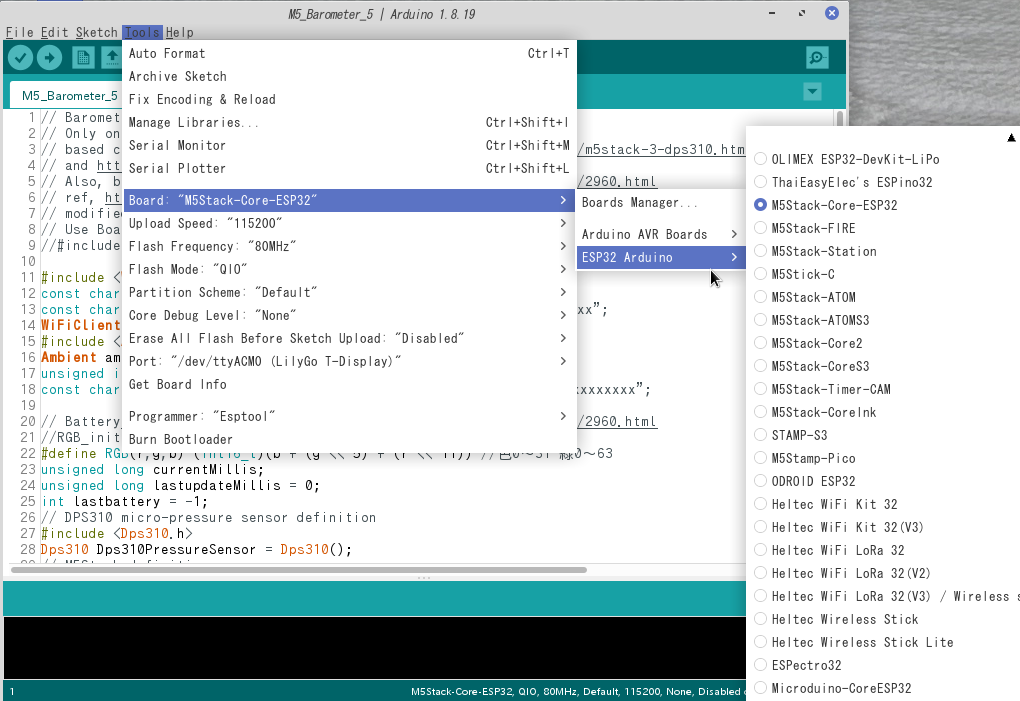Open Manage Libraries from the menu
The height and width of the screenshot is (701, 1020).
[349, 122]
